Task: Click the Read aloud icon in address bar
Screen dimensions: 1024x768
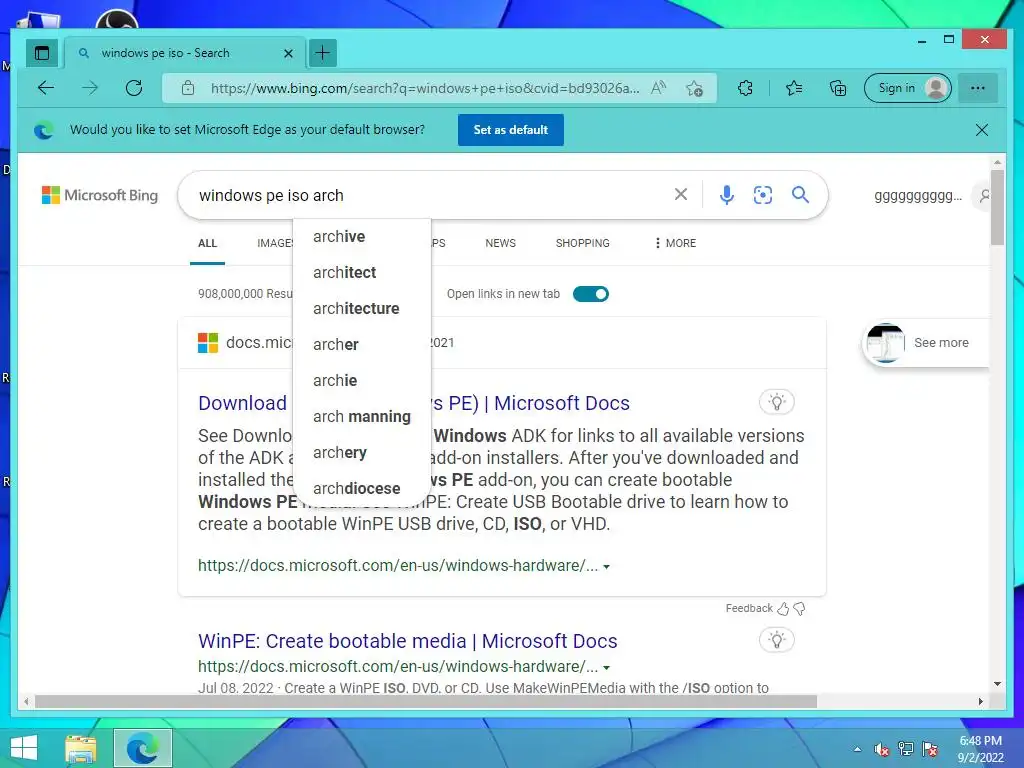Action: 659,88
